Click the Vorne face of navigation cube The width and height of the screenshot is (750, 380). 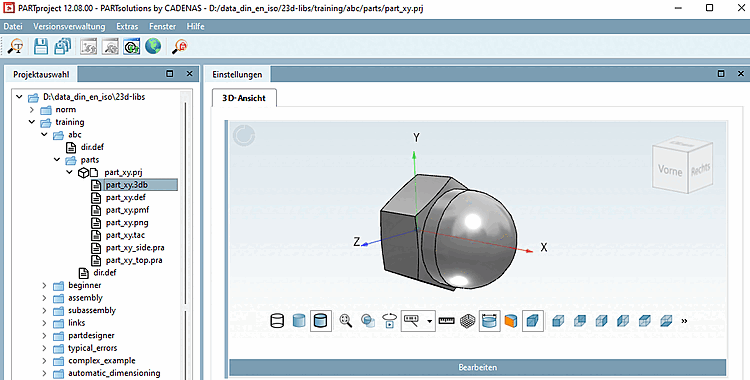[670, 170]
